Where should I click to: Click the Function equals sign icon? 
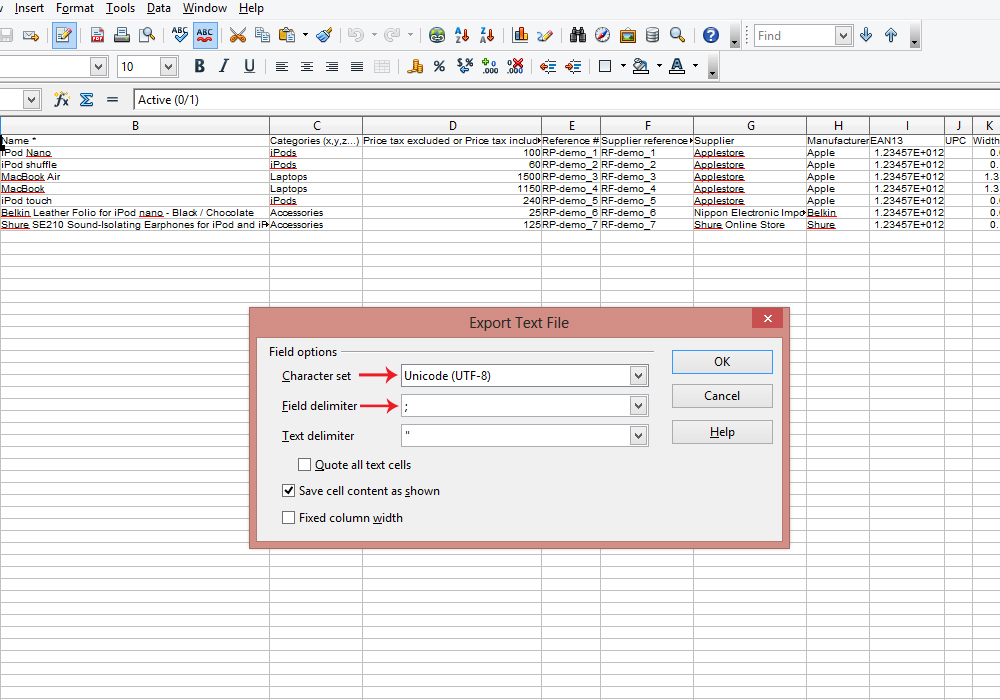click(x=112, y=99)
